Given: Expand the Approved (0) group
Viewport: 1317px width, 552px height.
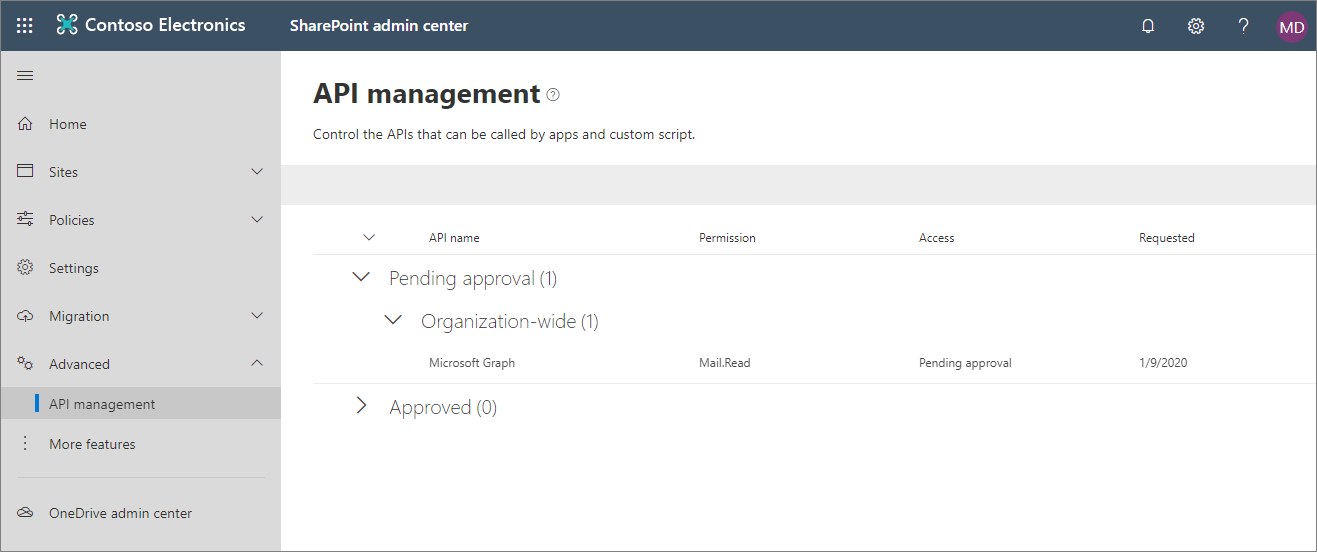Looking at the screenshot, I should point(362,406).
